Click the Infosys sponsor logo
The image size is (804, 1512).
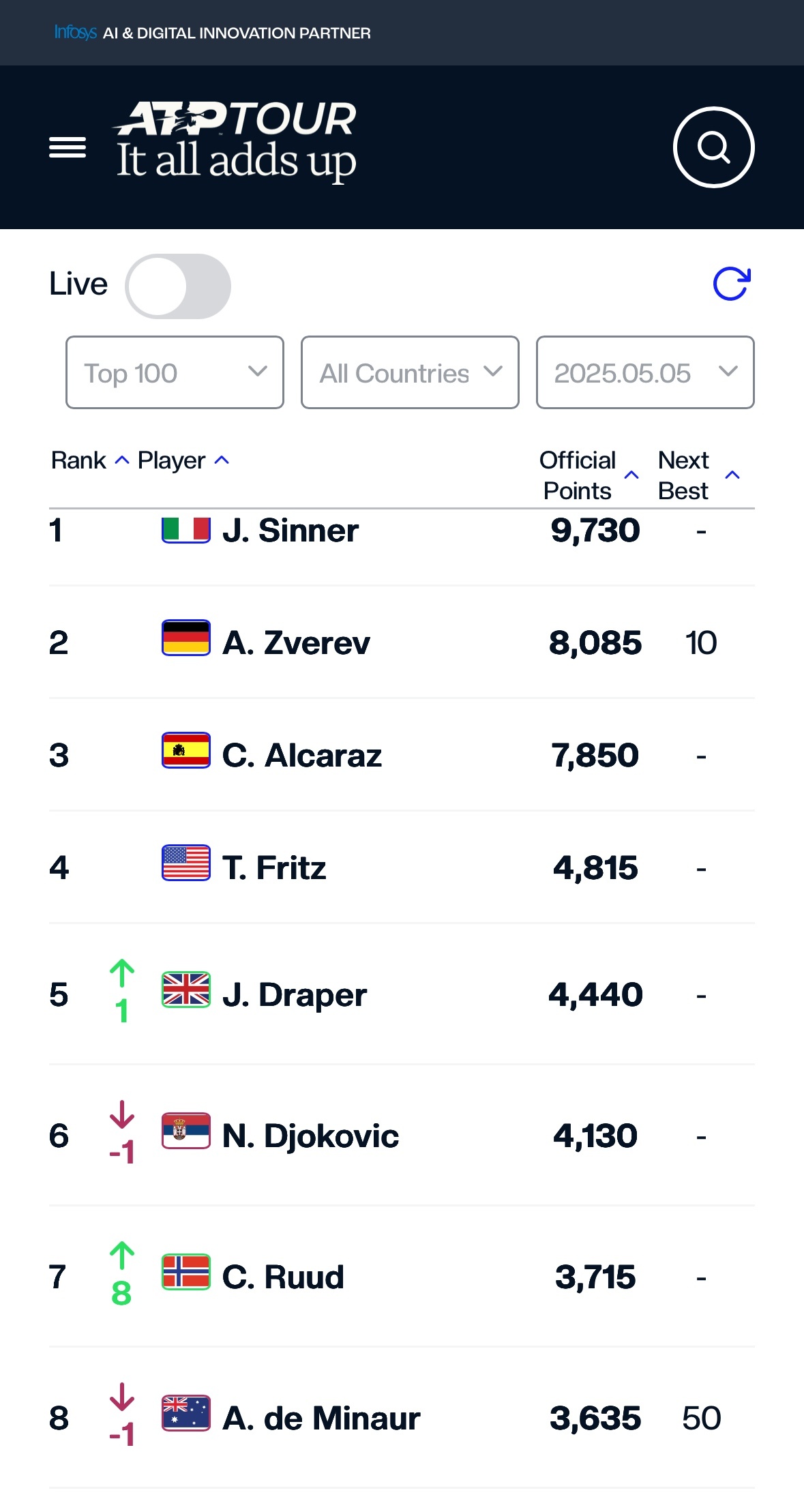click(76, 32)
